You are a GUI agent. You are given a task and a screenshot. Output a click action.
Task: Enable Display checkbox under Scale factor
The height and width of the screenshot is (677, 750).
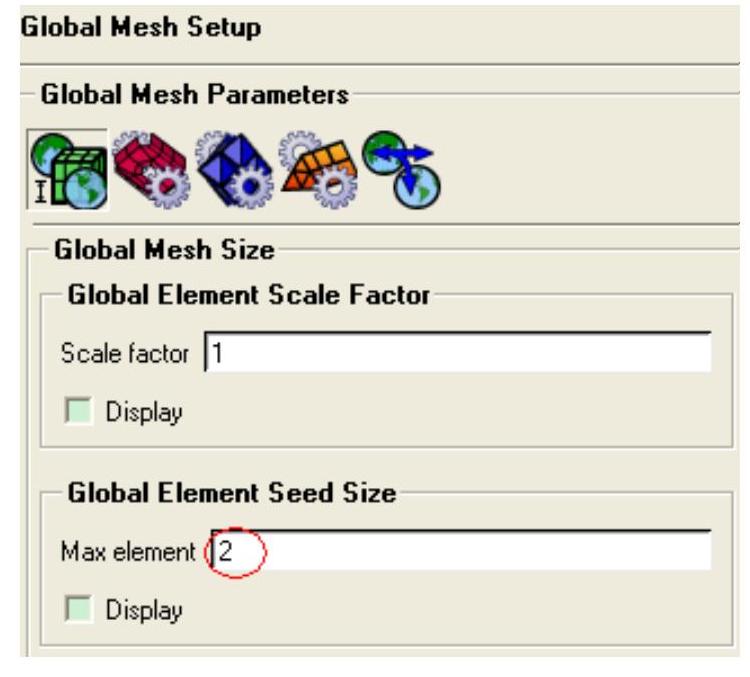[78, 411]
